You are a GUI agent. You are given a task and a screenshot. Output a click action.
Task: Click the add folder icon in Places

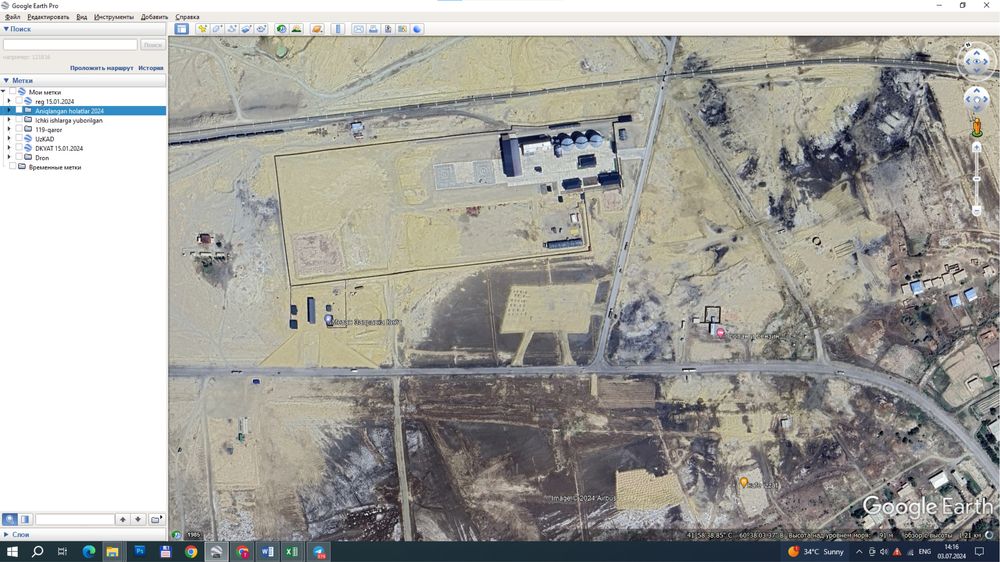pyautogui.click(x=156, y=519)
